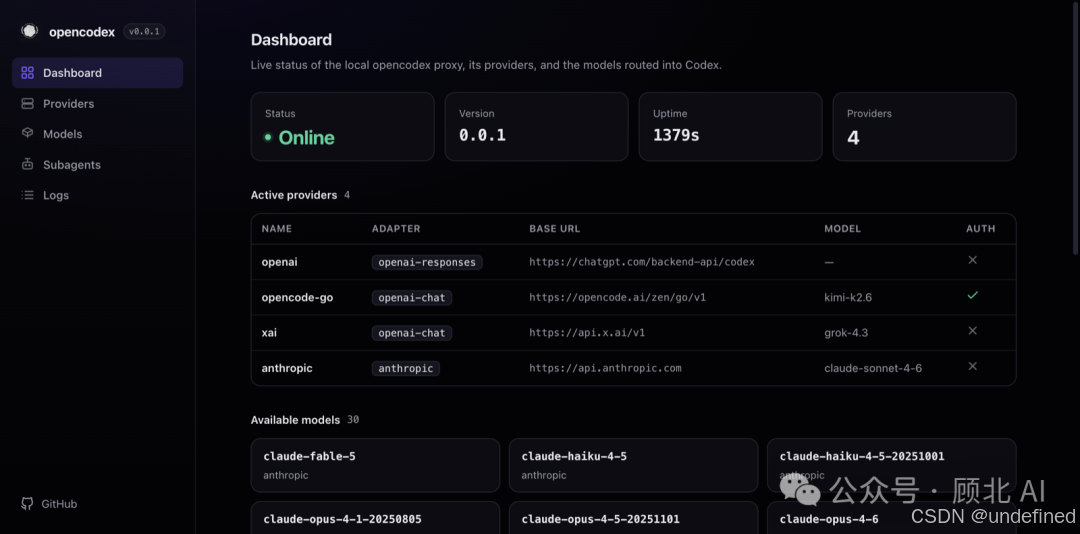Click the anthropic provider name in table
Viewport: 1080px width, 534px height.
point(287,368)
